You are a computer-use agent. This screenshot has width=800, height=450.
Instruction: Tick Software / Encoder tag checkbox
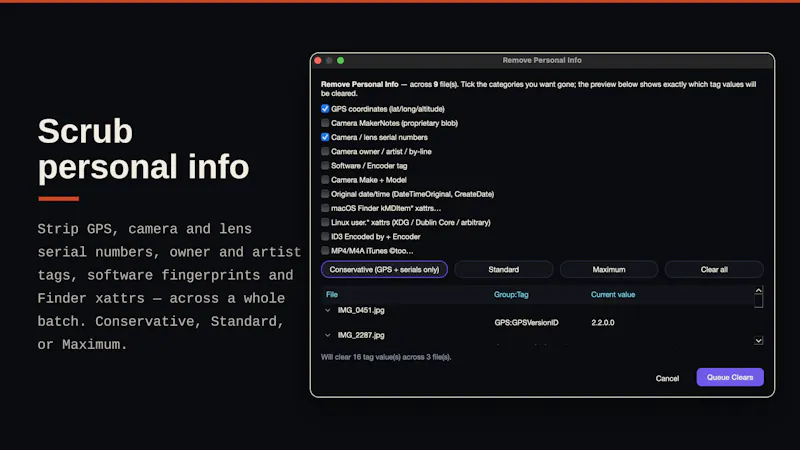pos(325,166)
